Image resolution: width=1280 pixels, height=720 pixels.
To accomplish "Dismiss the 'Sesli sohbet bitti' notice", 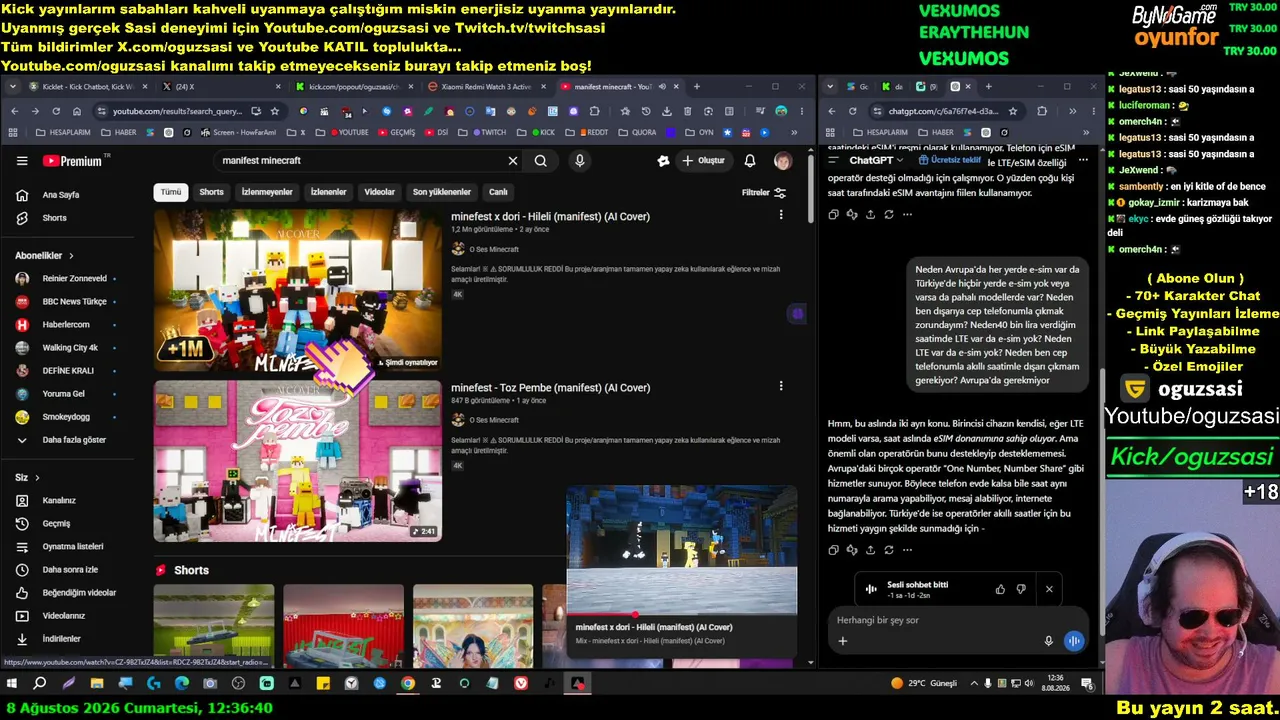I will point(1049,589).
